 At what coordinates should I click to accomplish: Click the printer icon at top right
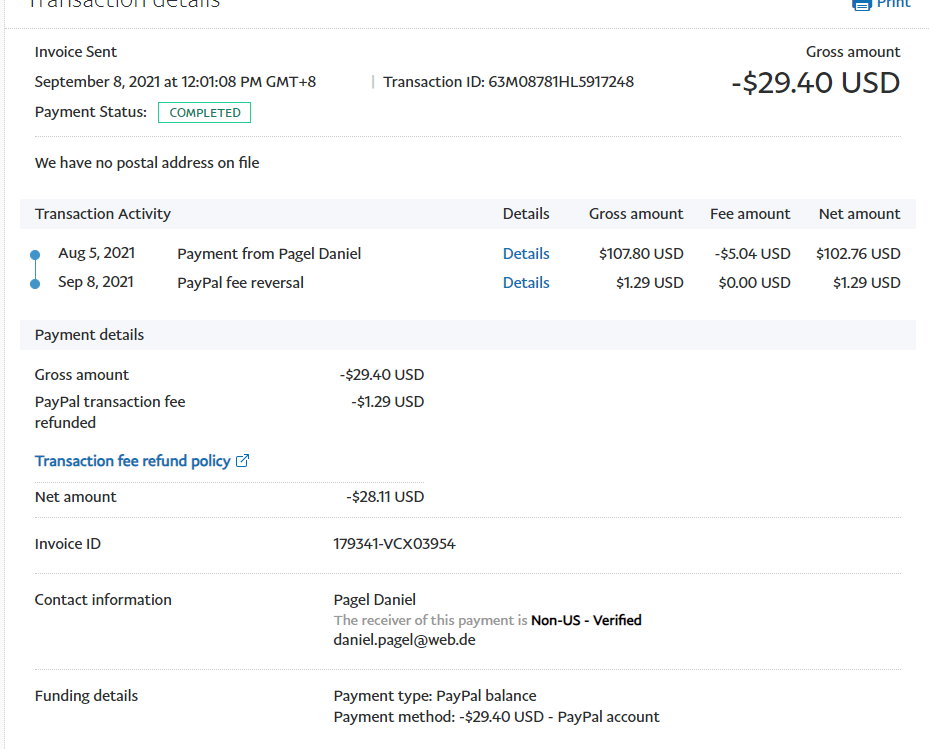coord(861,4)
